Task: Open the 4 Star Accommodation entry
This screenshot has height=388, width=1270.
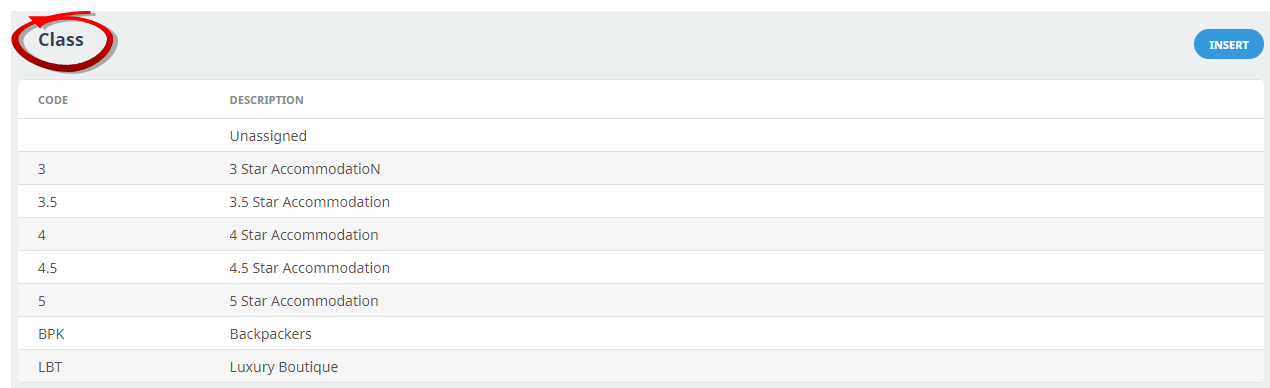Action: click(640, 235)
